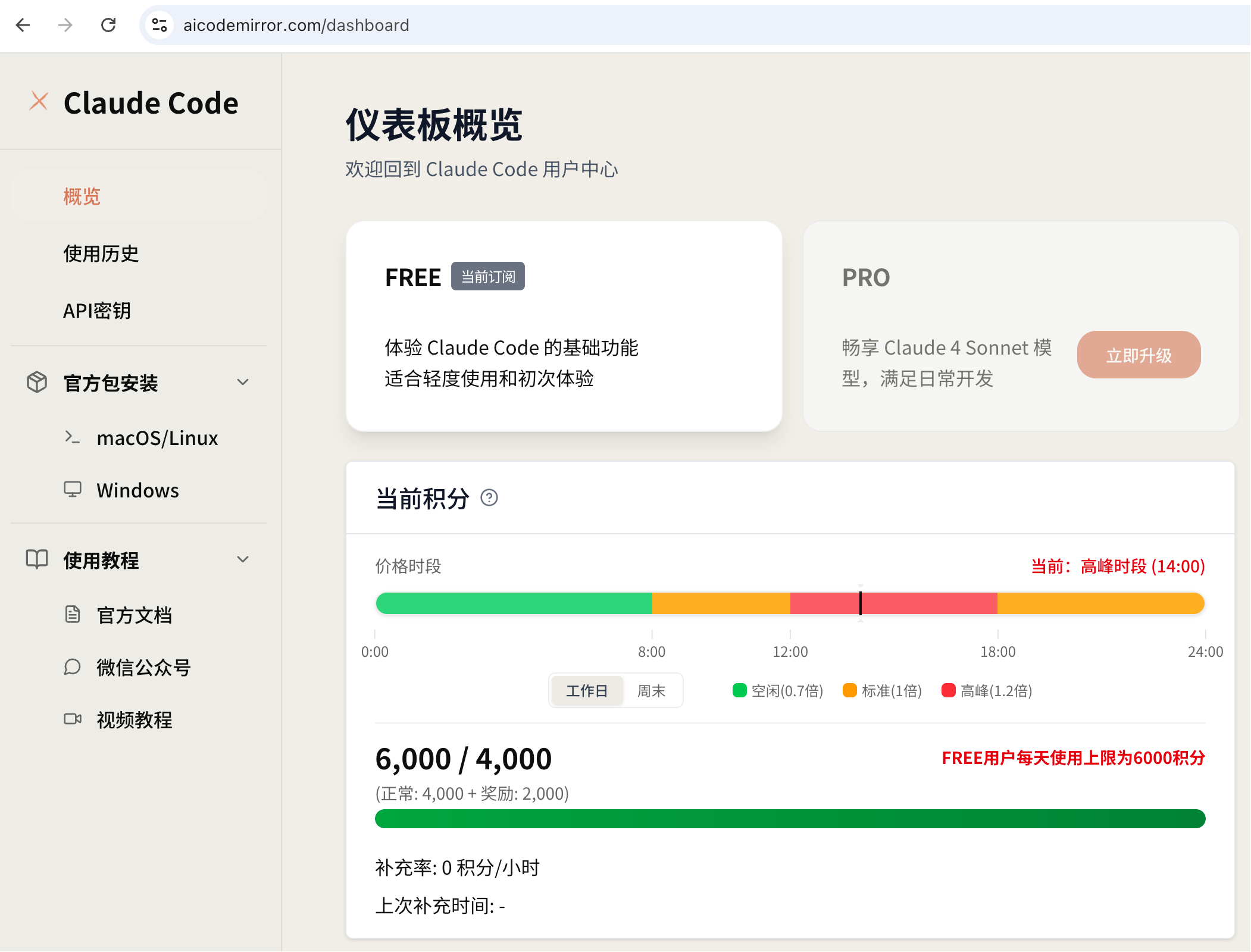This screenshot has height=952, width=1251.
Task: Click the terminal prompt icon for macOS/Linux
Action: [x=72, y=437]
